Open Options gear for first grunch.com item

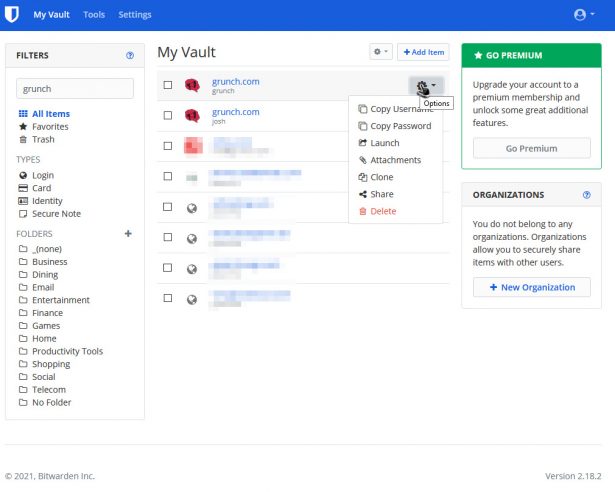(x=426, y=85)
